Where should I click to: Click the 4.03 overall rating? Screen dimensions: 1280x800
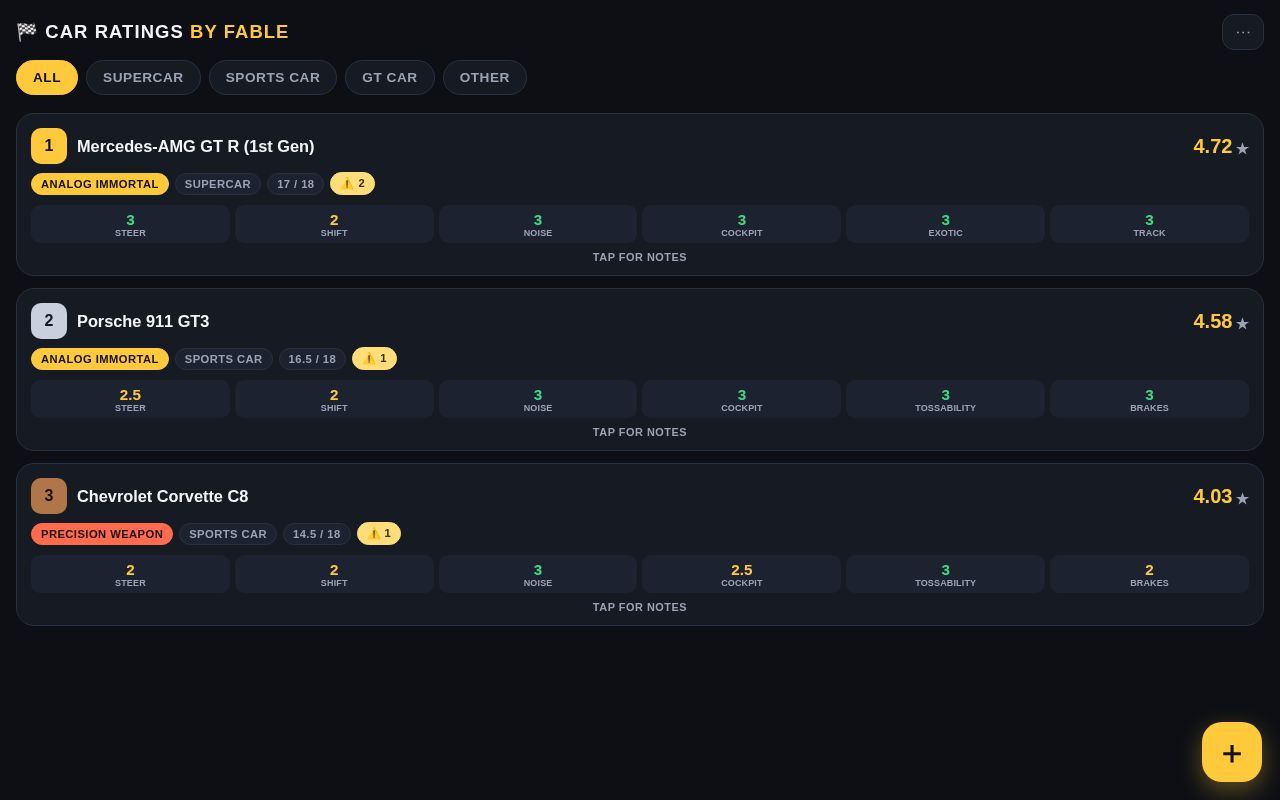1212,496
